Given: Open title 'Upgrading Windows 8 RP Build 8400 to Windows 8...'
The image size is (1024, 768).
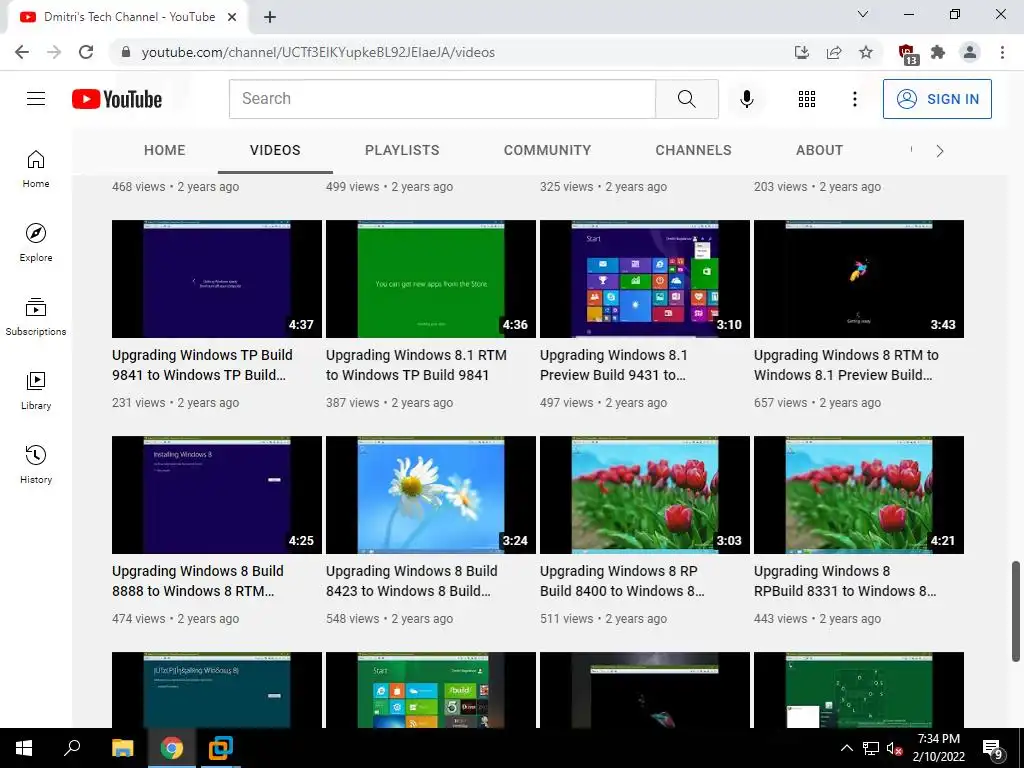Looking at the screenshot, I should pyautogui.click(x=622, y=581).
